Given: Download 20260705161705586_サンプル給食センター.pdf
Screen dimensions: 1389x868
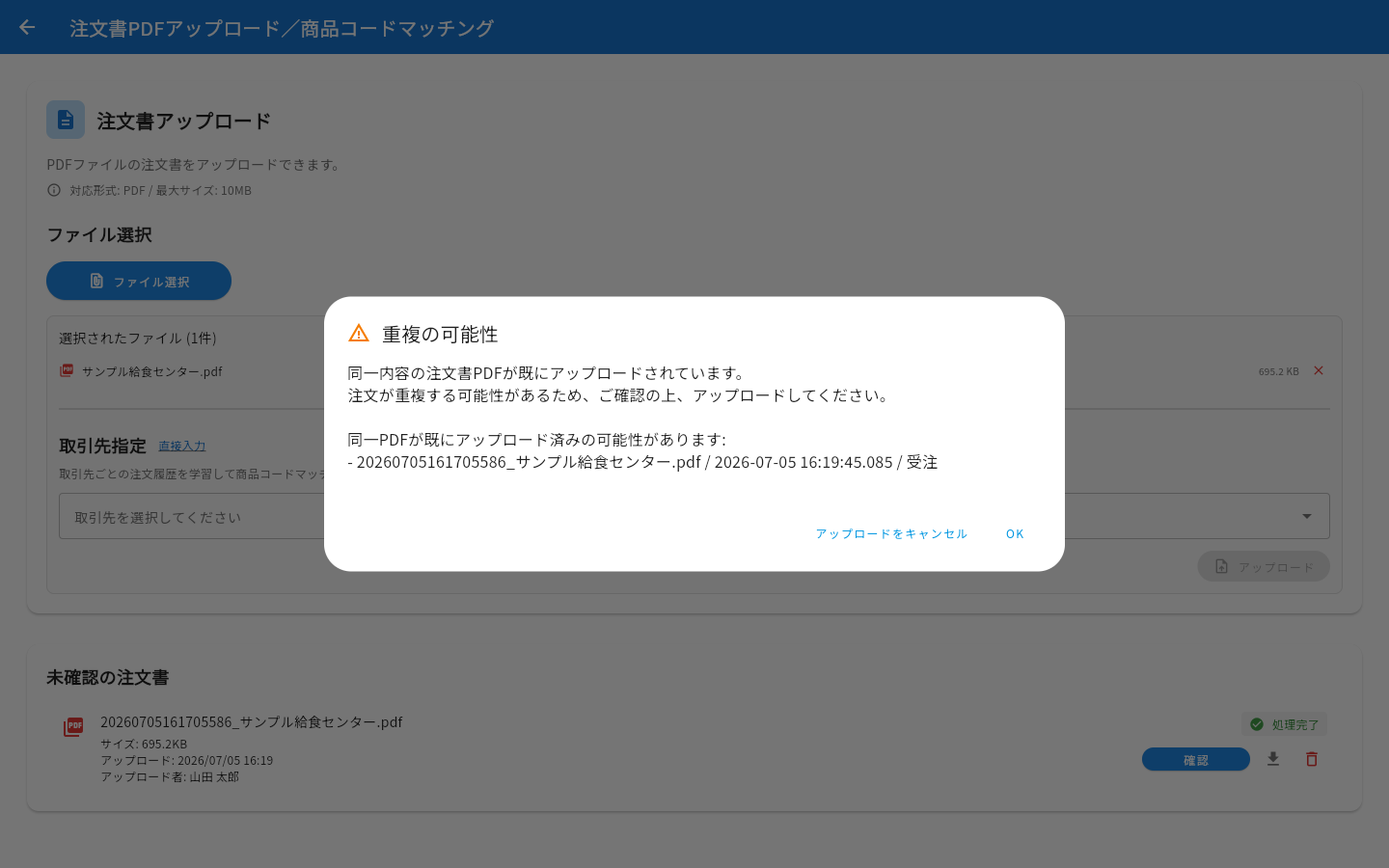Looking at the screenshot, I should [1273, 759].
